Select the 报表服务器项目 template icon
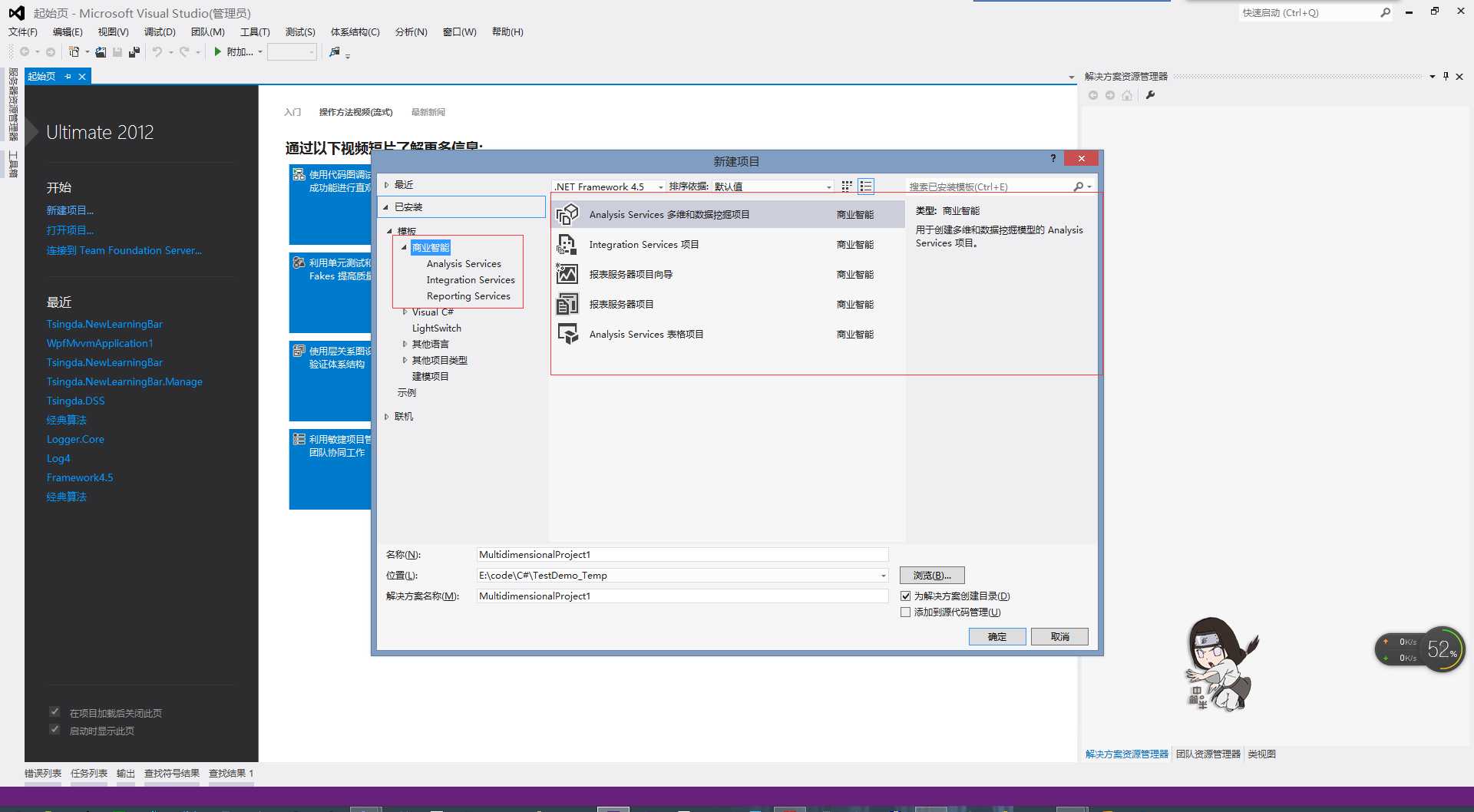Image resolution: width=1474 pixels, height=812 pixels. (567, 304)
